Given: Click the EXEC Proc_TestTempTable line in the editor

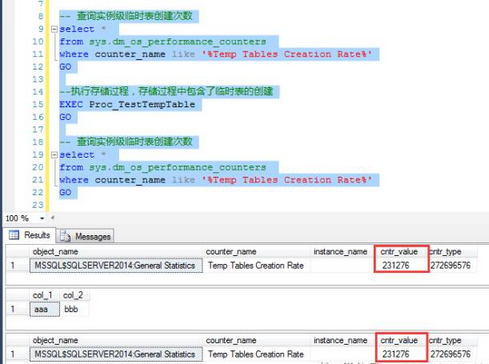Looking at the screenshot, I should [127, 105].
